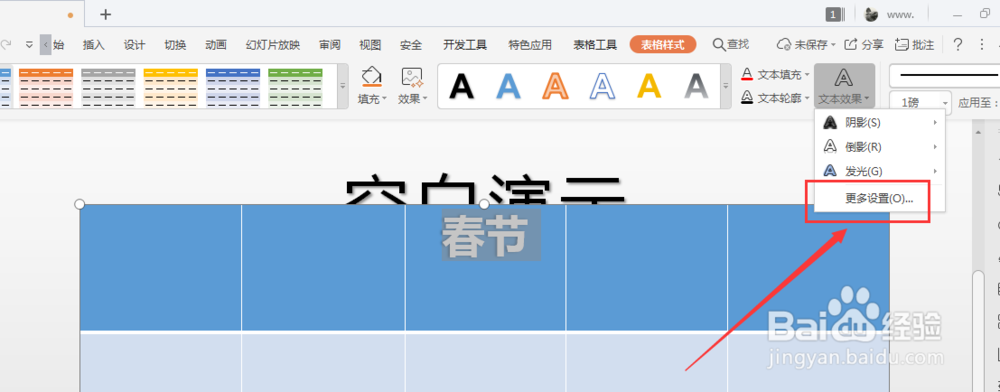Apply the yellow solid A text style
The image size is (1000, 392).
650,86
